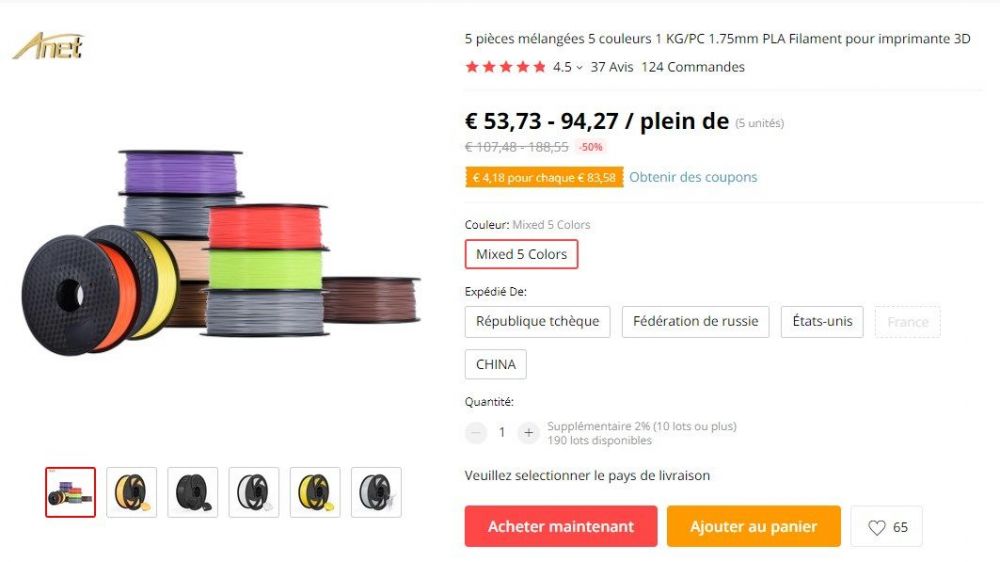Click Ajouter au panier button

[x=753, y=526]
